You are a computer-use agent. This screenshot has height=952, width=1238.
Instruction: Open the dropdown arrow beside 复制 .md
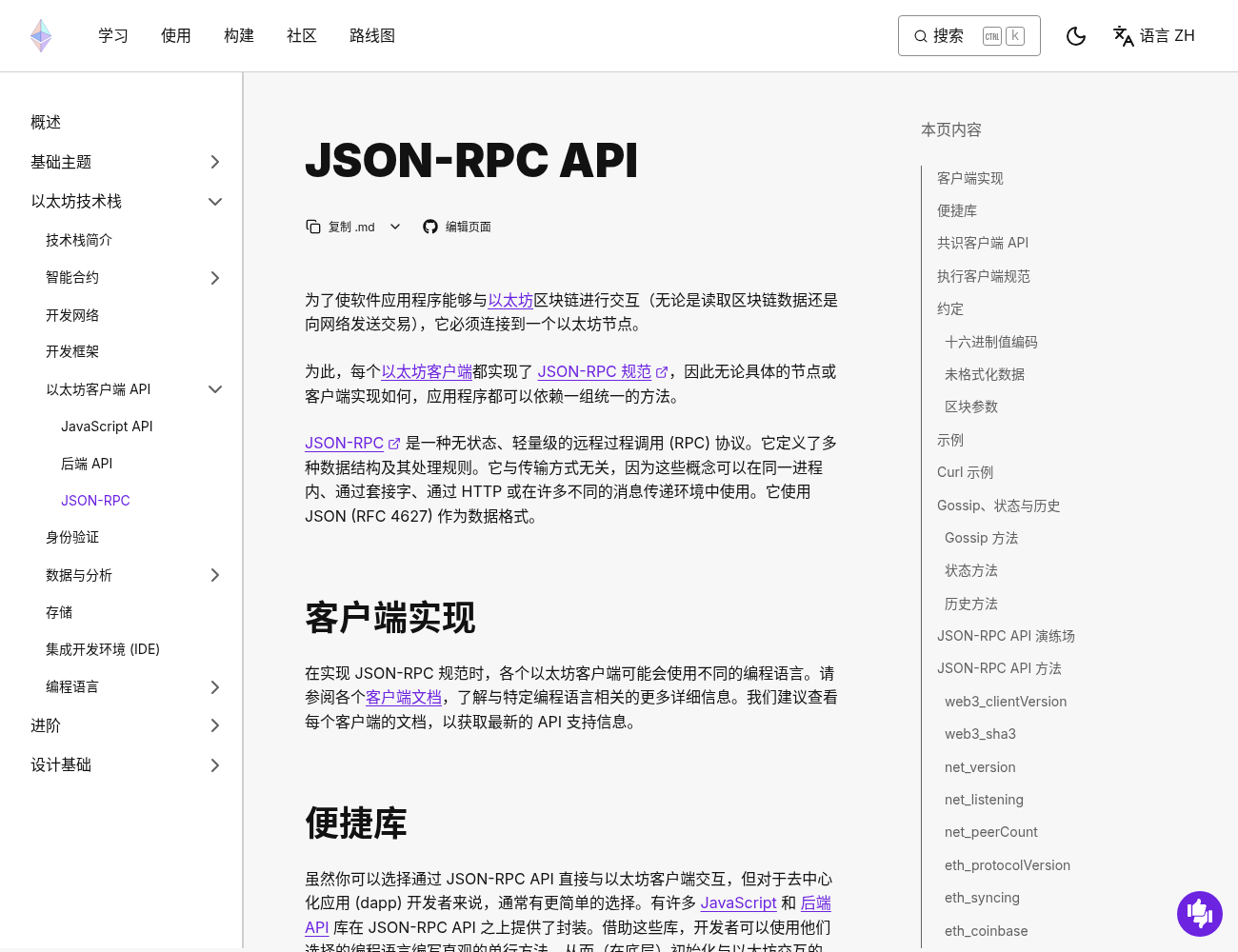pos(395,227)
